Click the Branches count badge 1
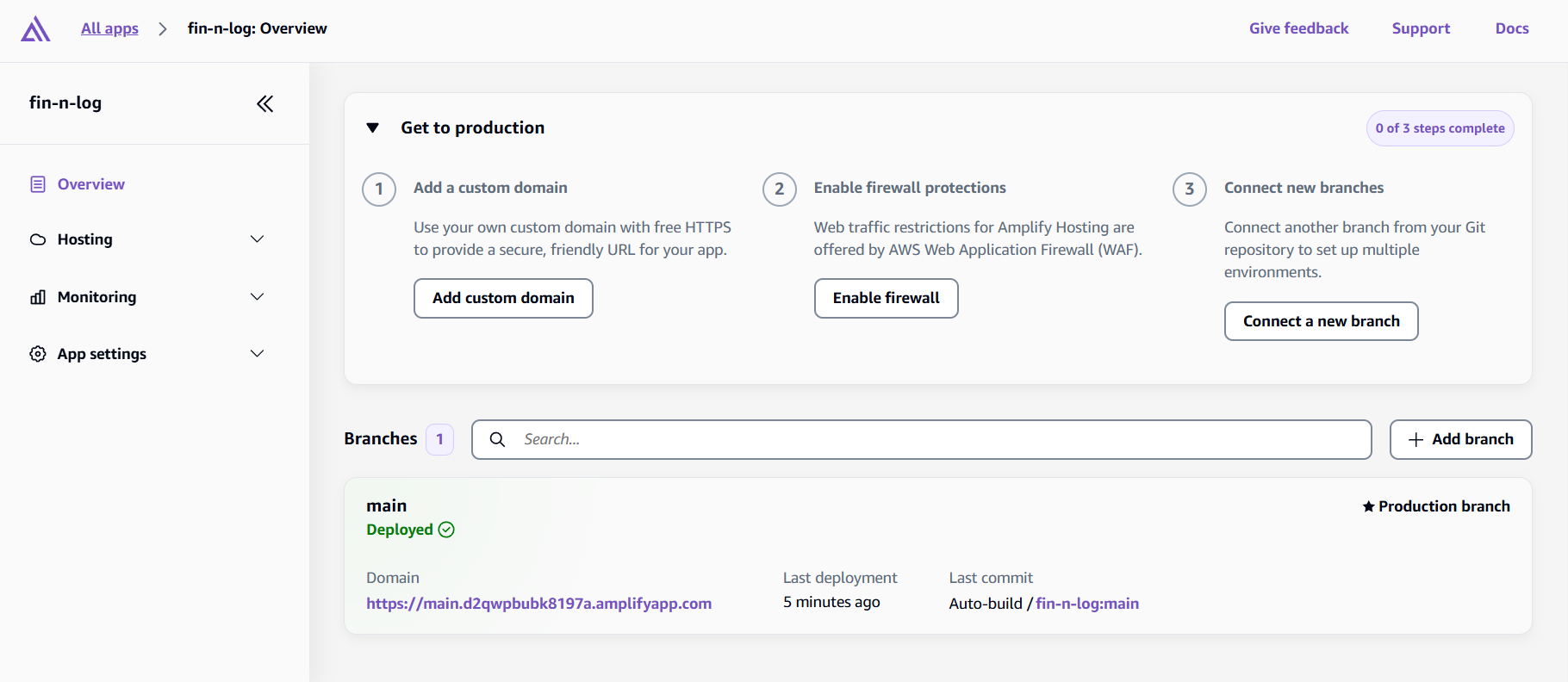The height and width of the screenshot is (682, 1568). pos(439,439)
